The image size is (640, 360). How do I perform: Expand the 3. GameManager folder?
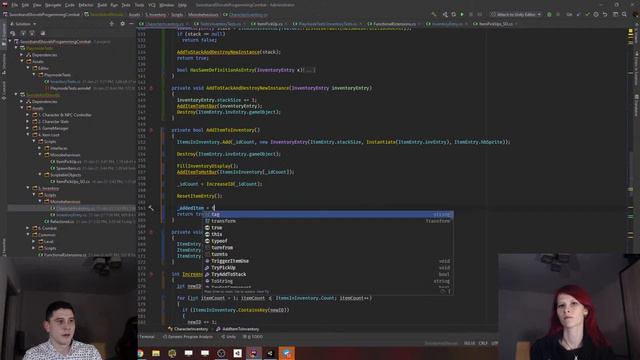pyautogui.click(x=28, y=128)
